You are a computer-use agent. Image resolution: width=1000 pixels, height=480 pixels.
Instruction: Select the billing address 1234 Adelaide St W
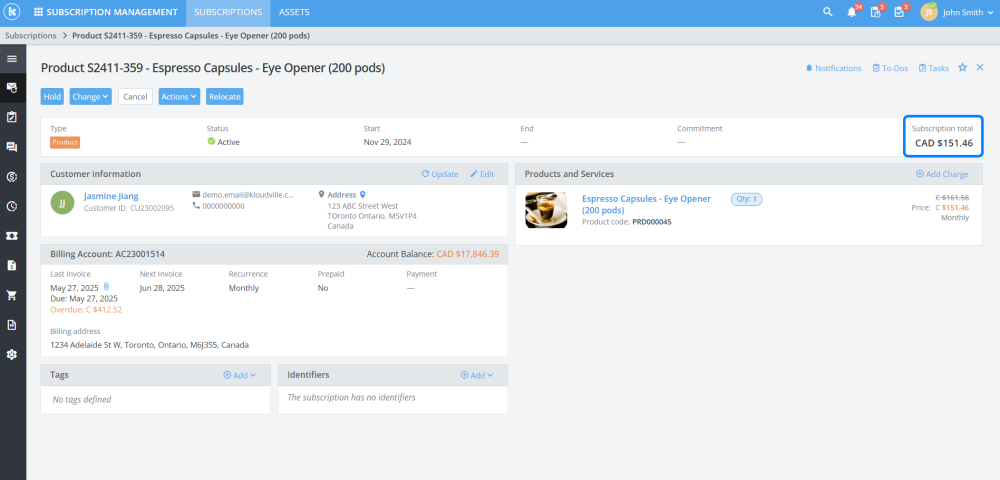pyautogui.click(x=150, y=345)
